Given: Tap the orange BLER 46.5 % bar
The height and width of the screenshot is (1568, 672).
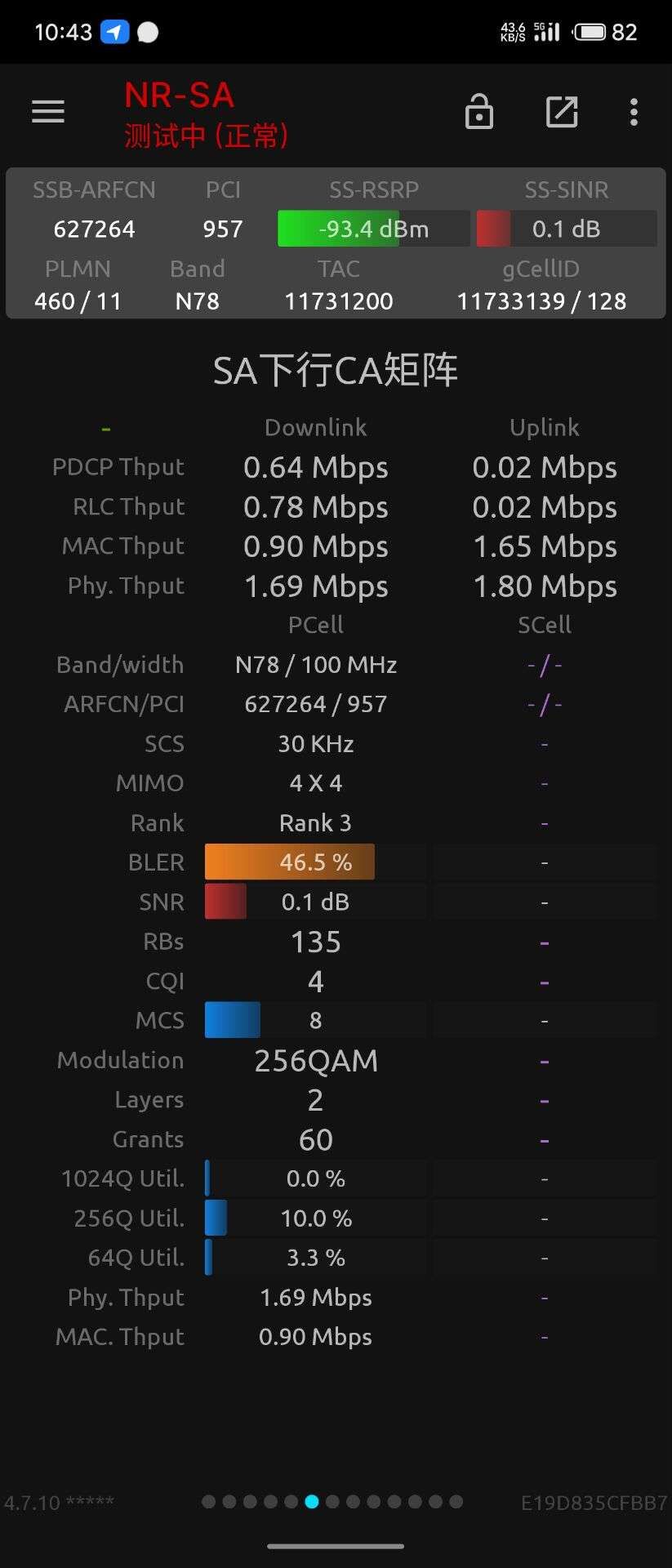Looking at the screenshot, I should coord(290,862).
